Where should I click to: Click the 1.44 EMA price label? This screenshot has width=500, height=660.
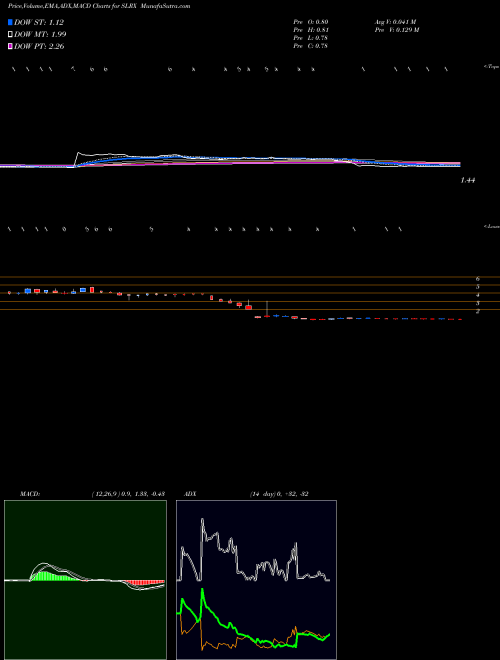(x=468, y=180)
